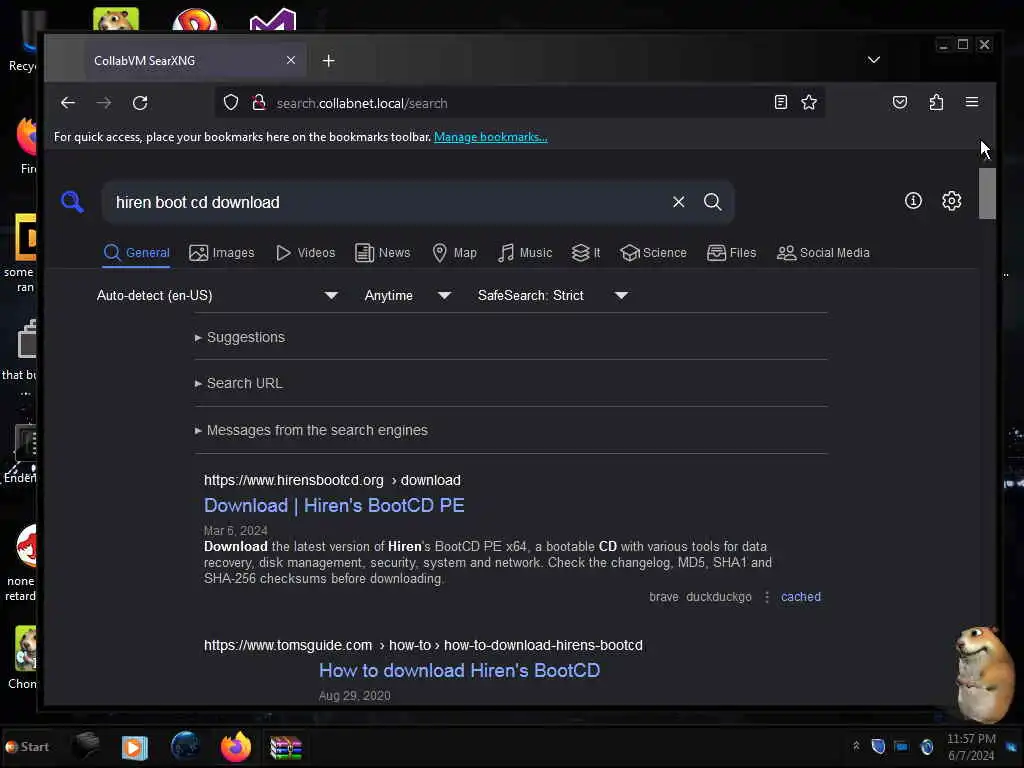1024x768 pixels.
Task: Open the tracking protection shield icon
Action: point(231,103)
